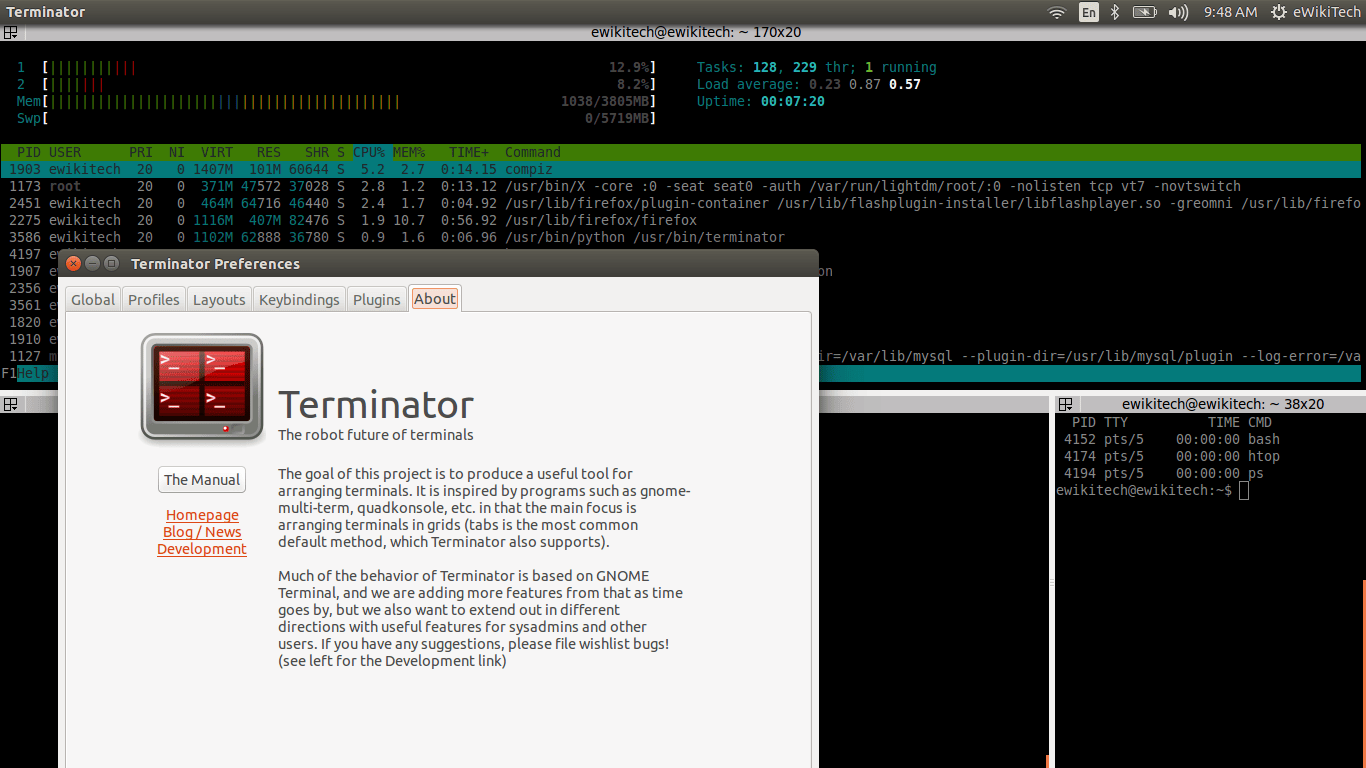Click the En keyboard layout indicator

click(x=1088, y=13)
